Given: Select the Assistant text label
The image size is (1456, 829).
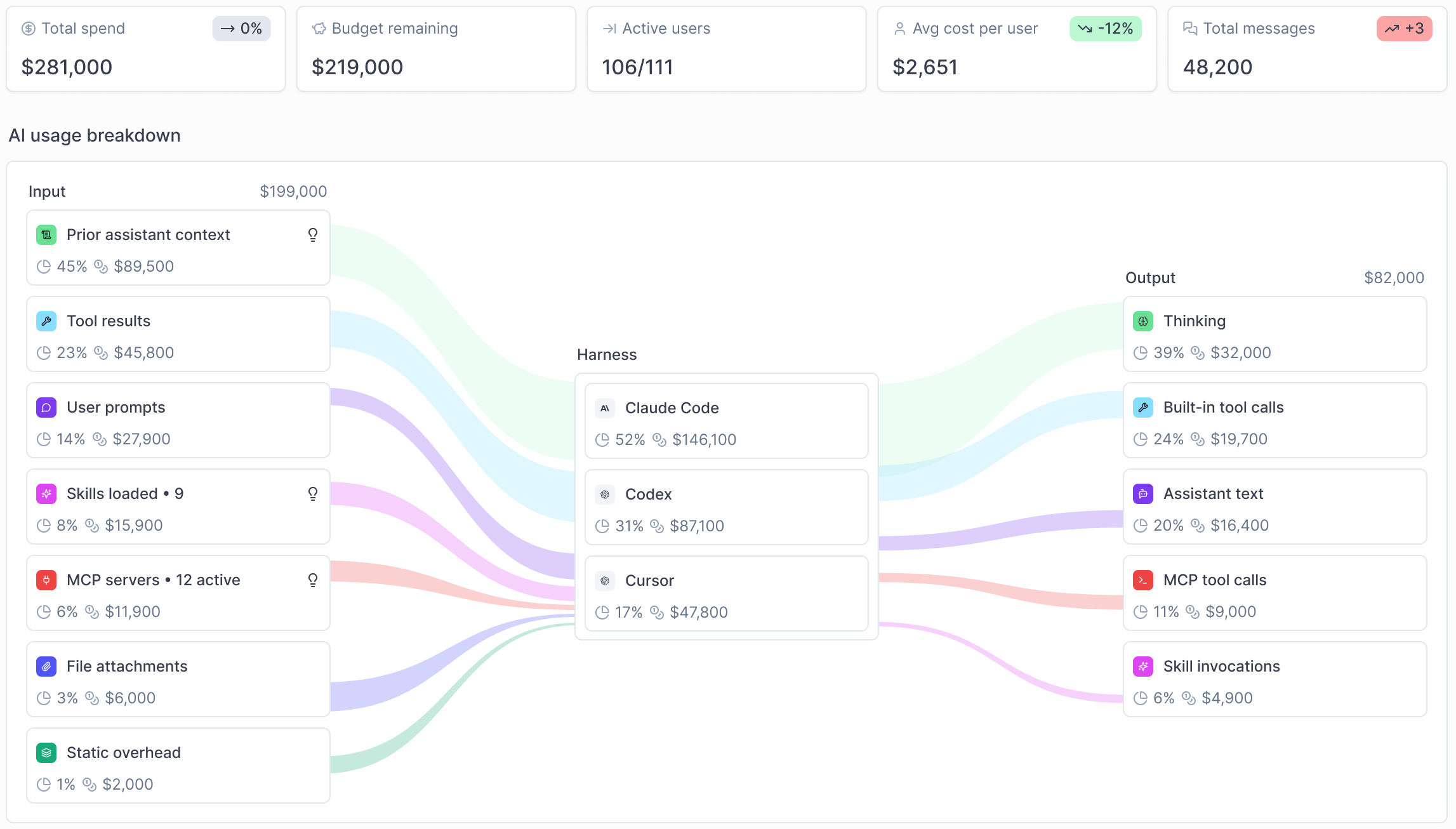Looking at the screenshot, I should pos(1213,494).
